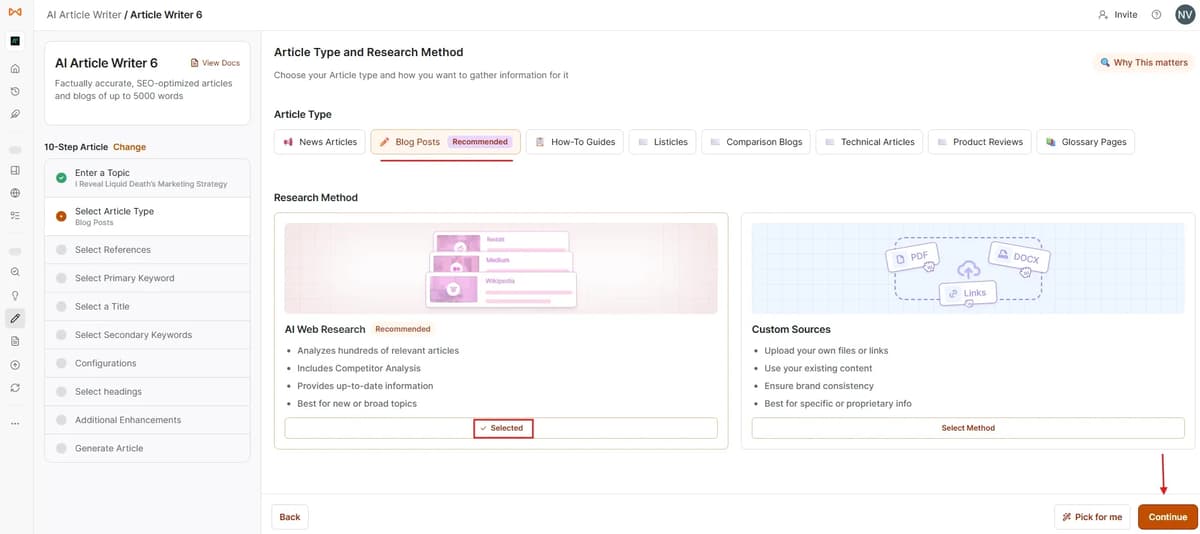Click the Recommended badge beside AI Web Research
Image resolution: width=1200 pixels, height=534 pixels.
[x=403, y=329]
